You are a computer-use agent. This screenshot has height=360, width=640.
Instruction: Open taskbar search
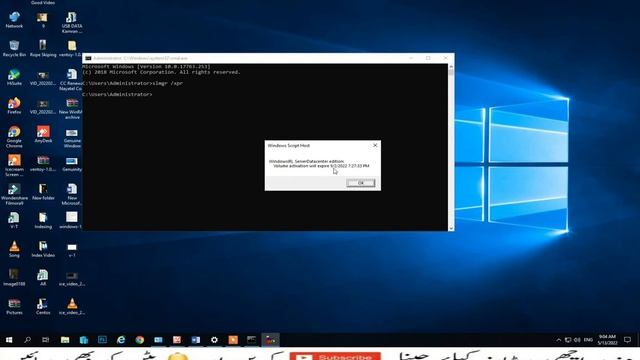pyautogui.click(x=27, y=340)
